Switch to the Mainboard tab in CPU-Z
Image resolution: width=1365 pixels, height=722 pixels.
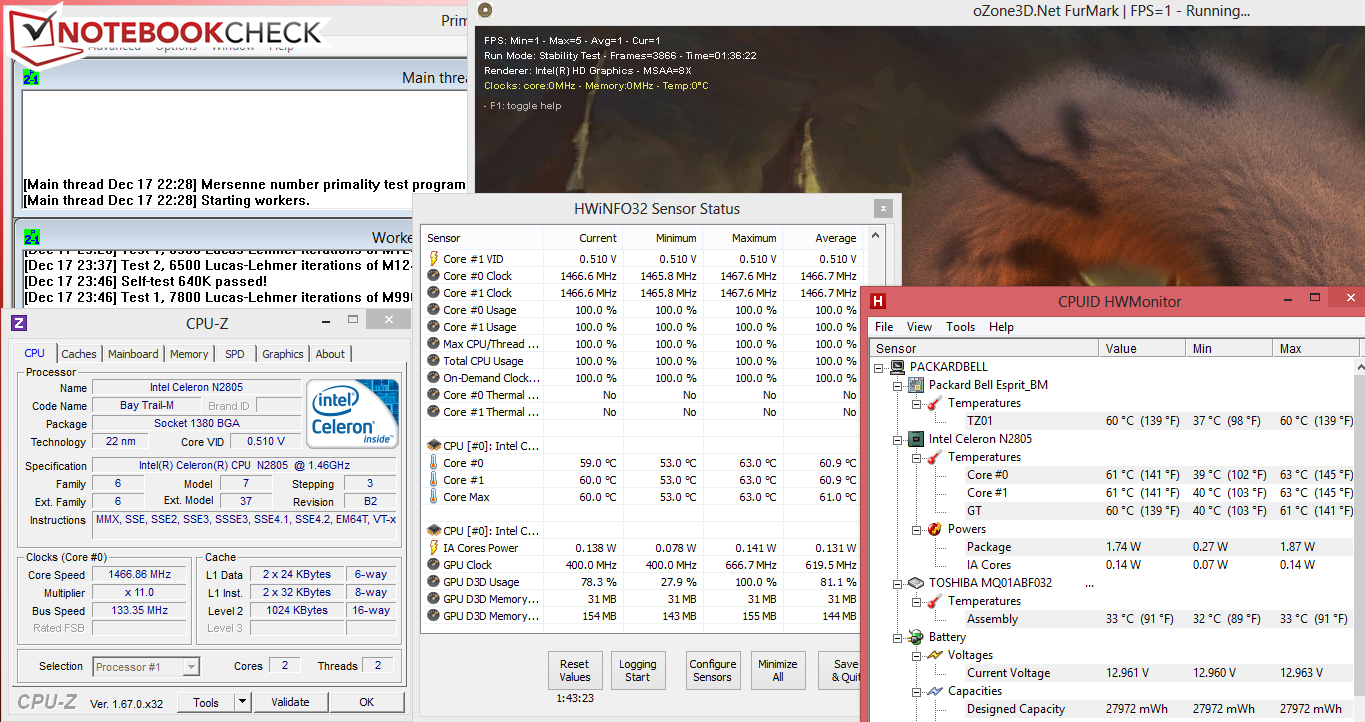pos(133,354)
